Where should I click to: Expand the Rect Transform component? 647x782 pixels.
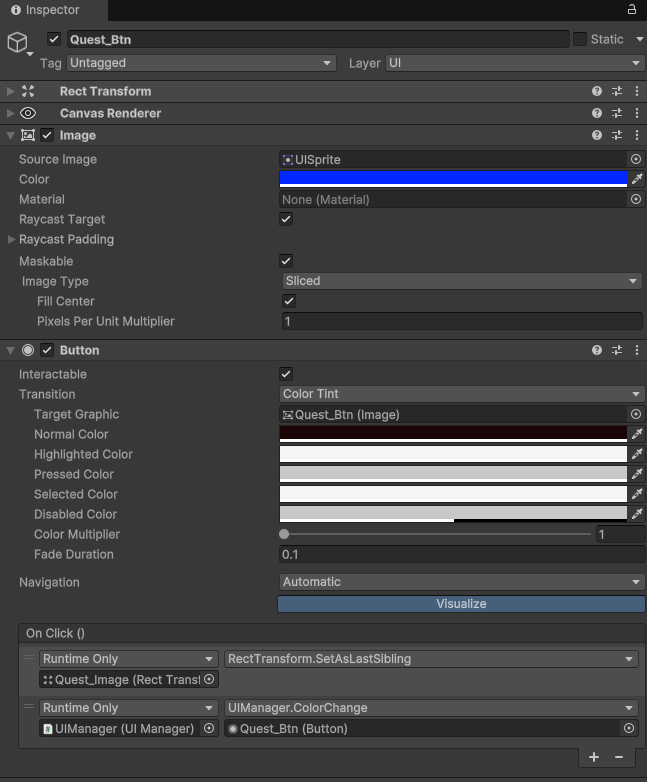click(x=10, y=91)
